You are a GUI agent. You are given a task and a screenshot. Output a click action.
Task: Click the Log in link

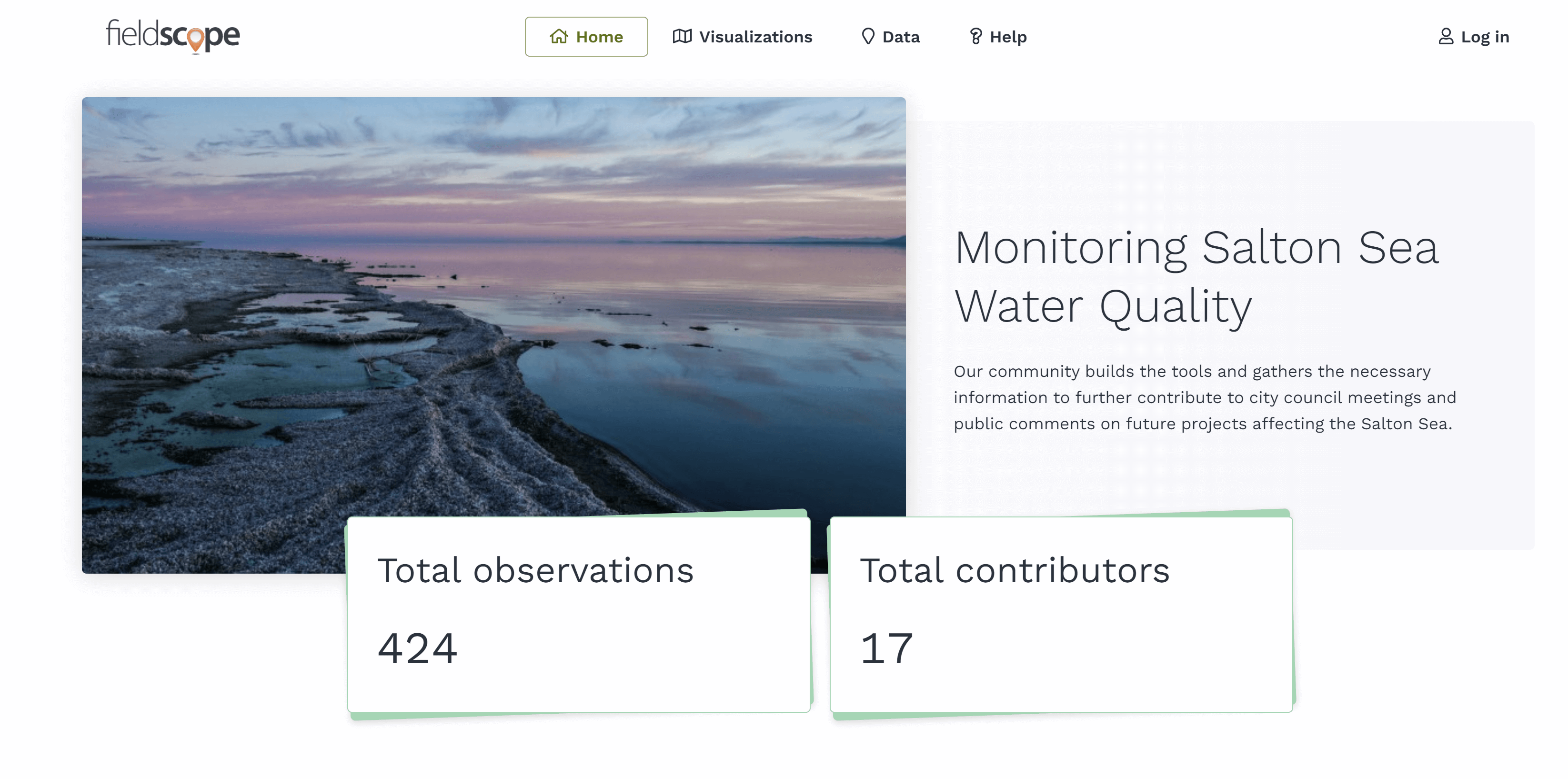(x=1485, y=37)
